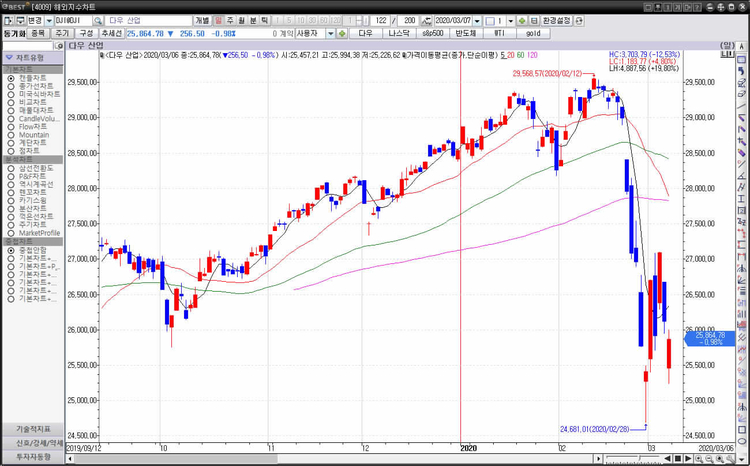
Task: Click the small icon beside left search box
Action: 59,46
